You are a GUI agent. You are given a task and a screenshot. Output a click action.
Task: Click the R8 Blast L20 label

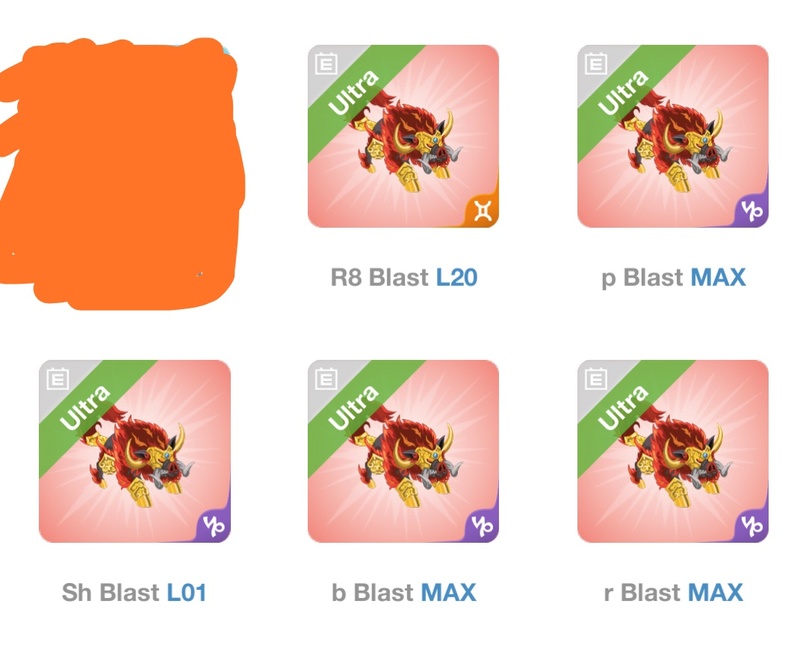(404, 278)
